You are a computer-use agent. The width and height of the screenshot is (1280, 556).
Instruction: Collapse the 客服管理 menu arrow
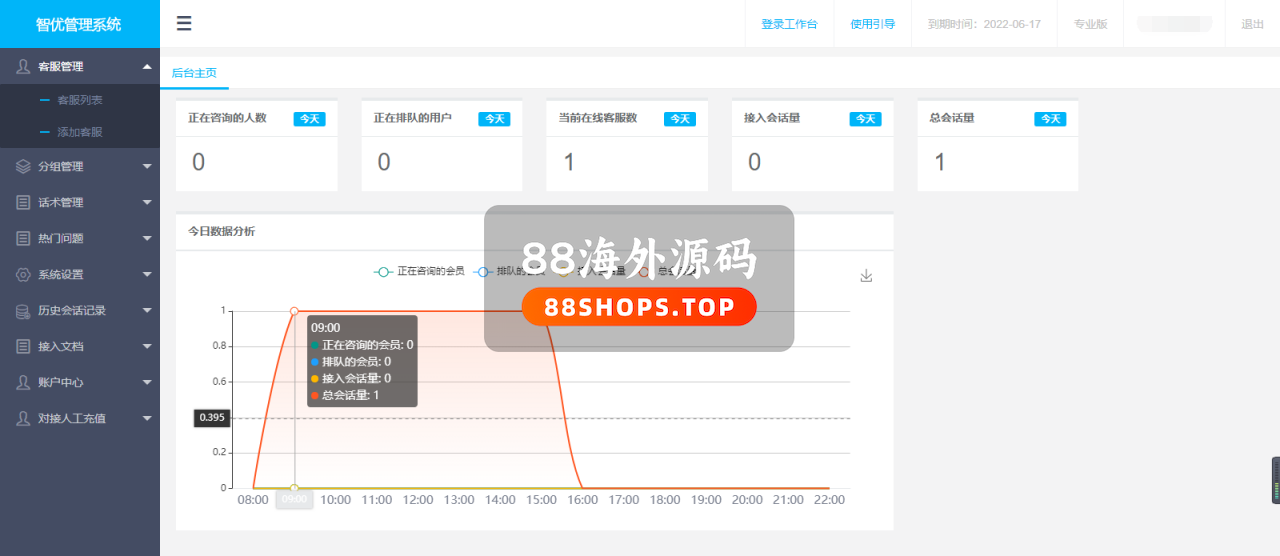pos(147,66)
